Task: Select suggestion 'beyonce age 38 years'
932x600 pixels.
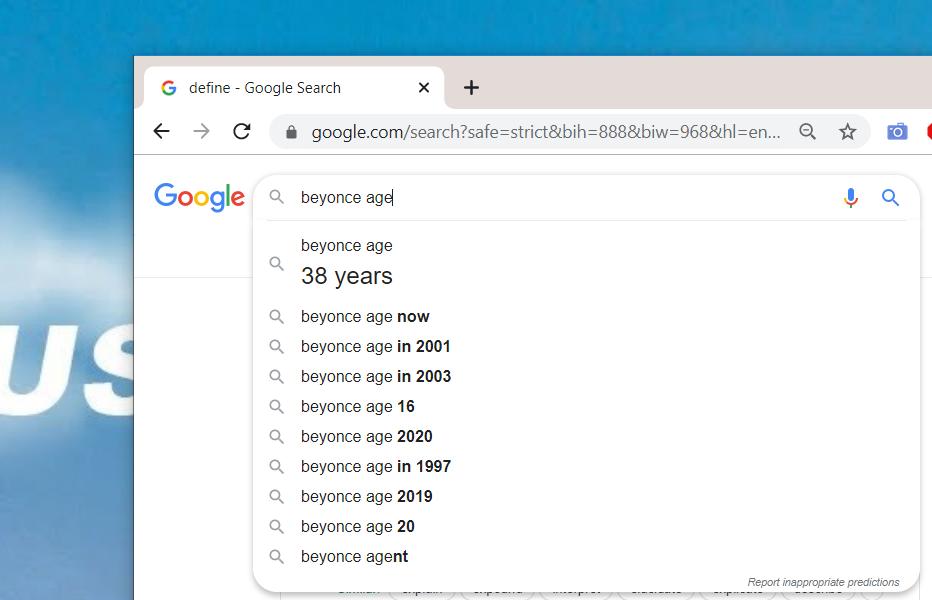Action: click(x=586, y=262)
